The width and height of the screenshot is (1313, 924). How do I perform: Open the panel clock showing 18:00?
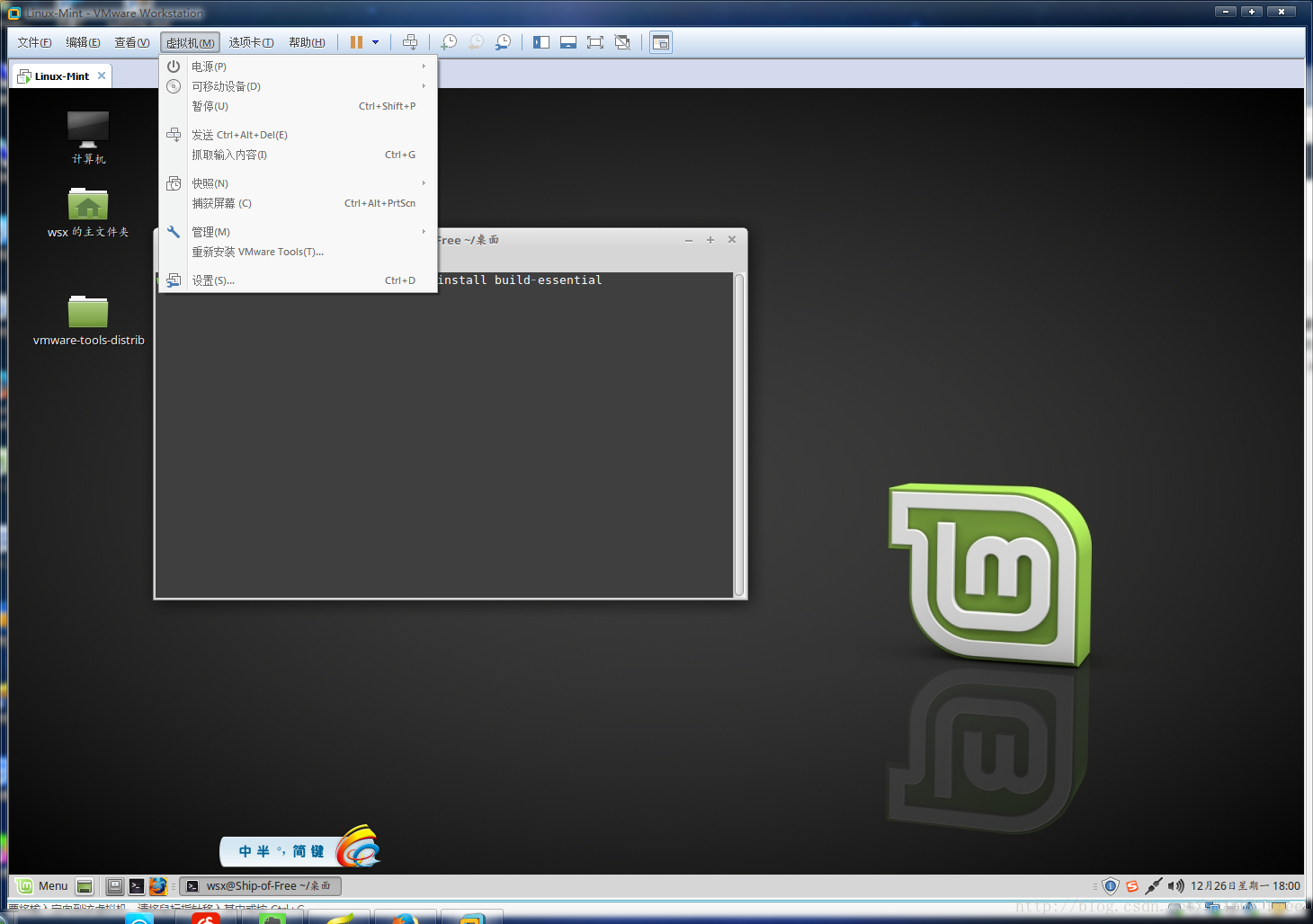[1246, 886]
